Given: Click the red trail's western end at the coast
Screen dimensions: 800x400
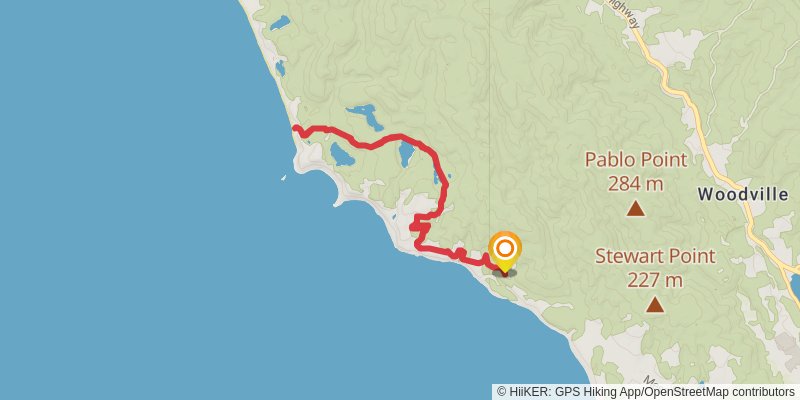Looking at the screenshot, I should 295,129.
